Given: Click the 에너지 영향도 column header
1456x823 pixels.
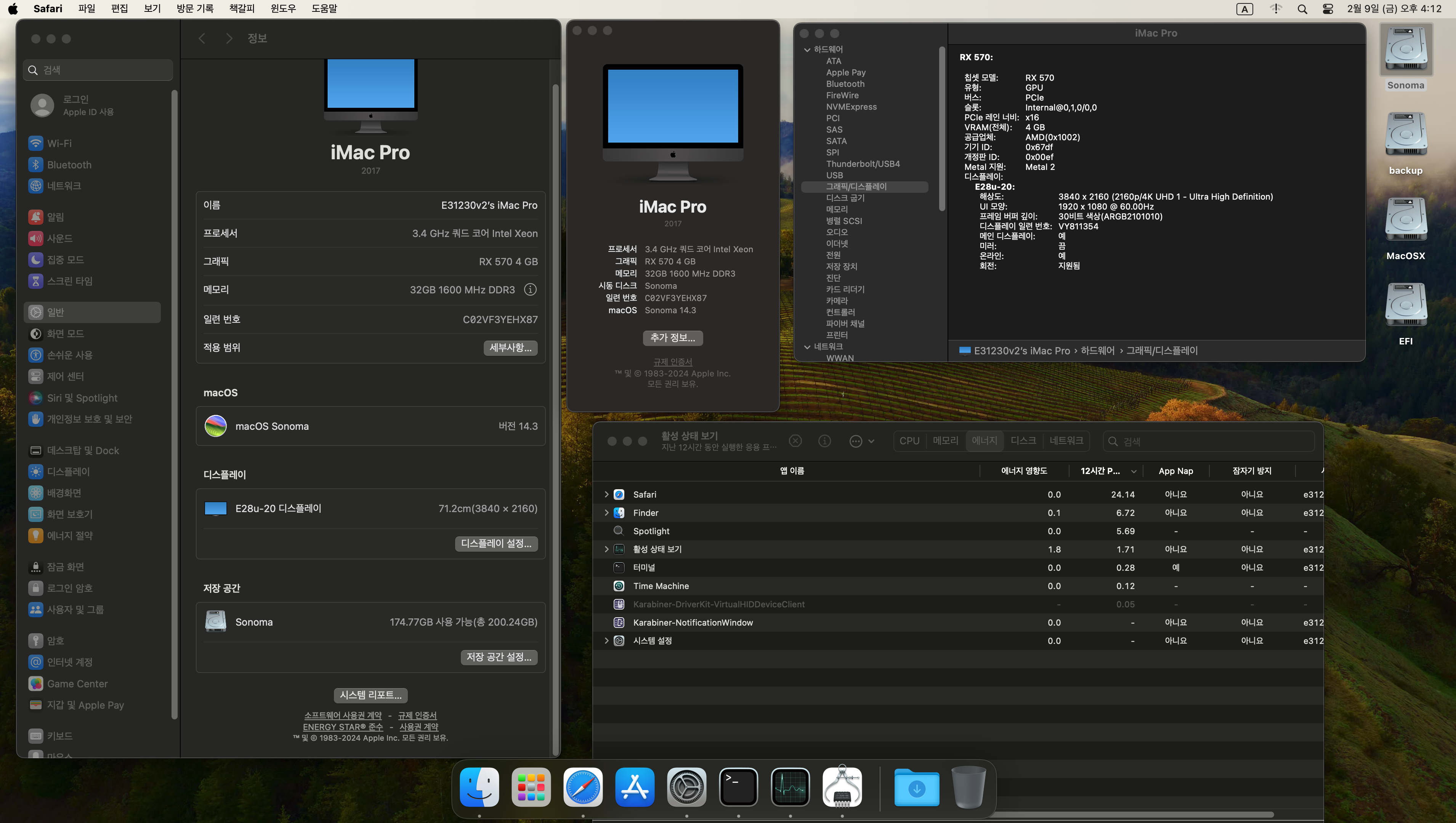Looking at the screenshot, I should [1023, 471].
